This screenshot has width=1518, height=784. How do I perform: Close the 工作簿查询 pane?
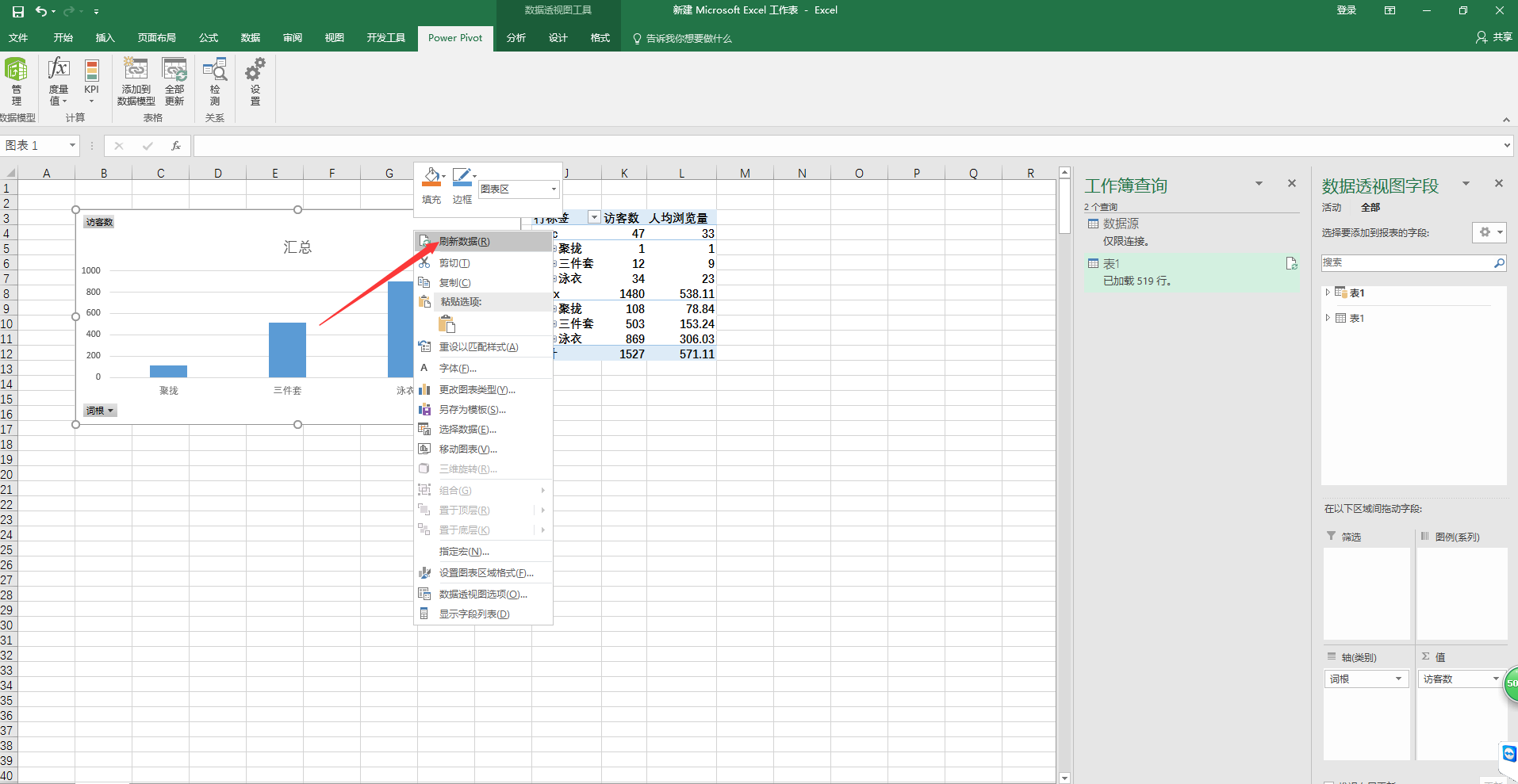(x=1291, y=184)
